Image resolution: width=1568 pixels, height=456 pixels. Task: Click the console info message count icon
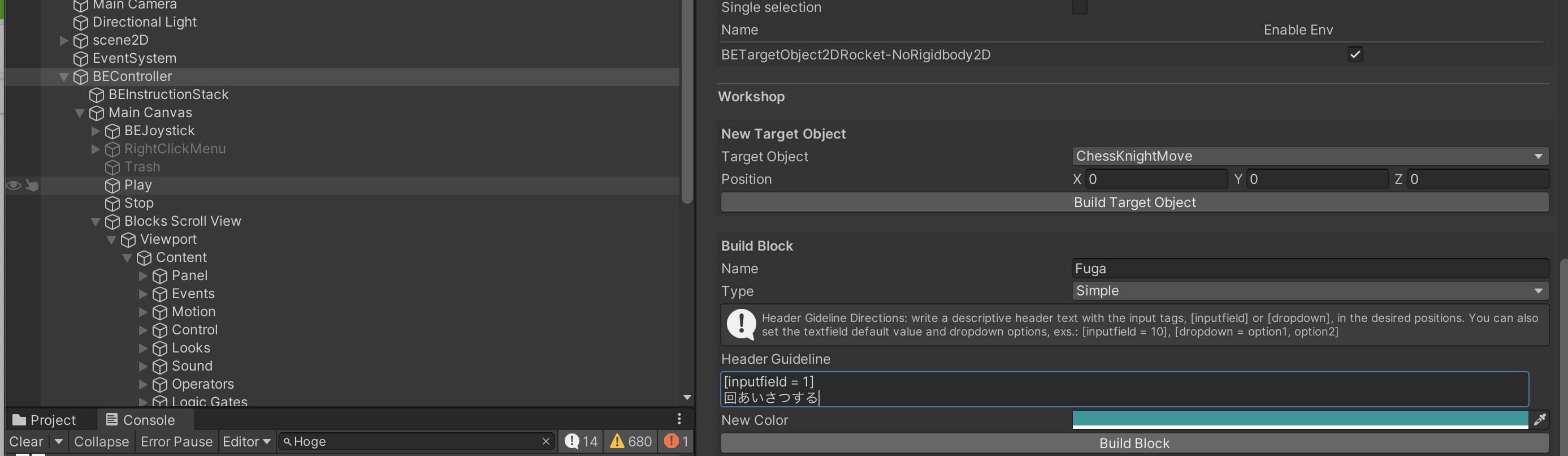571,441
